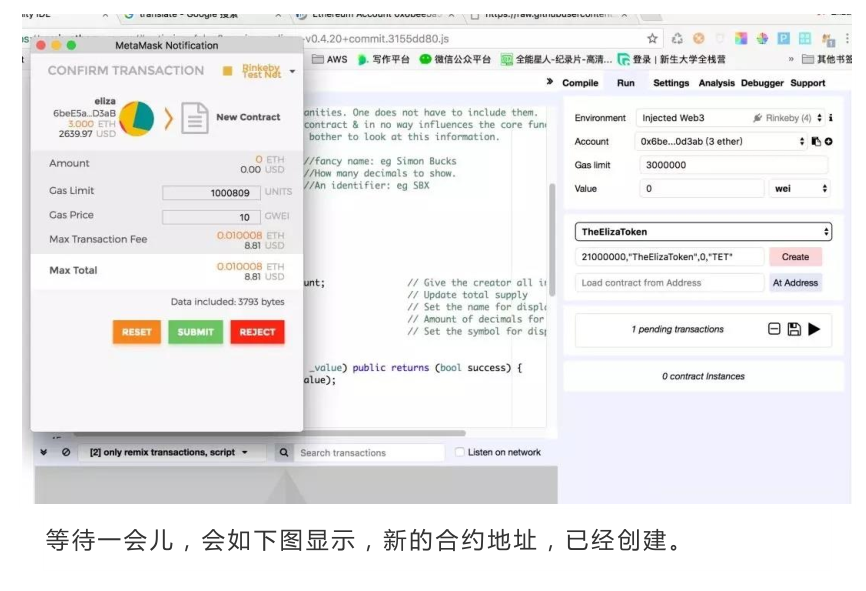Screen dimensions: 866x591
Task: Click At Address button
Action: pos(795,283)
